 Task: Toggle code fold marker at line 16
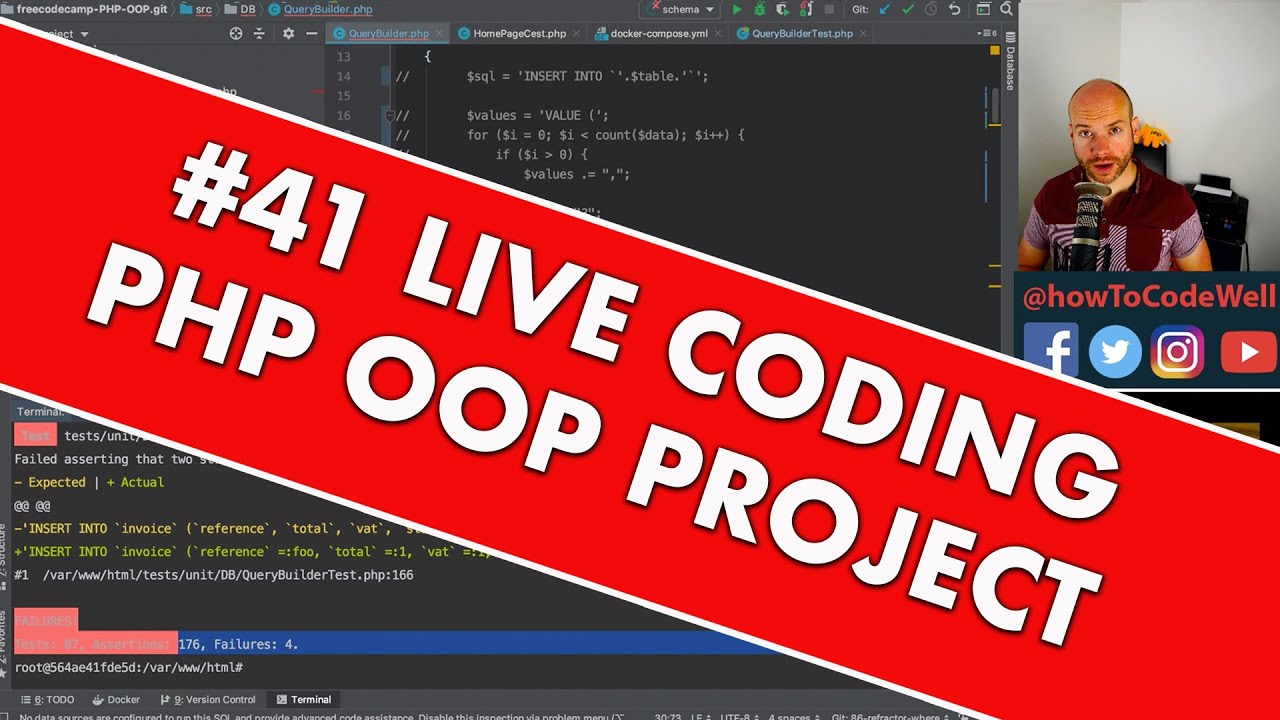(390, 116)
